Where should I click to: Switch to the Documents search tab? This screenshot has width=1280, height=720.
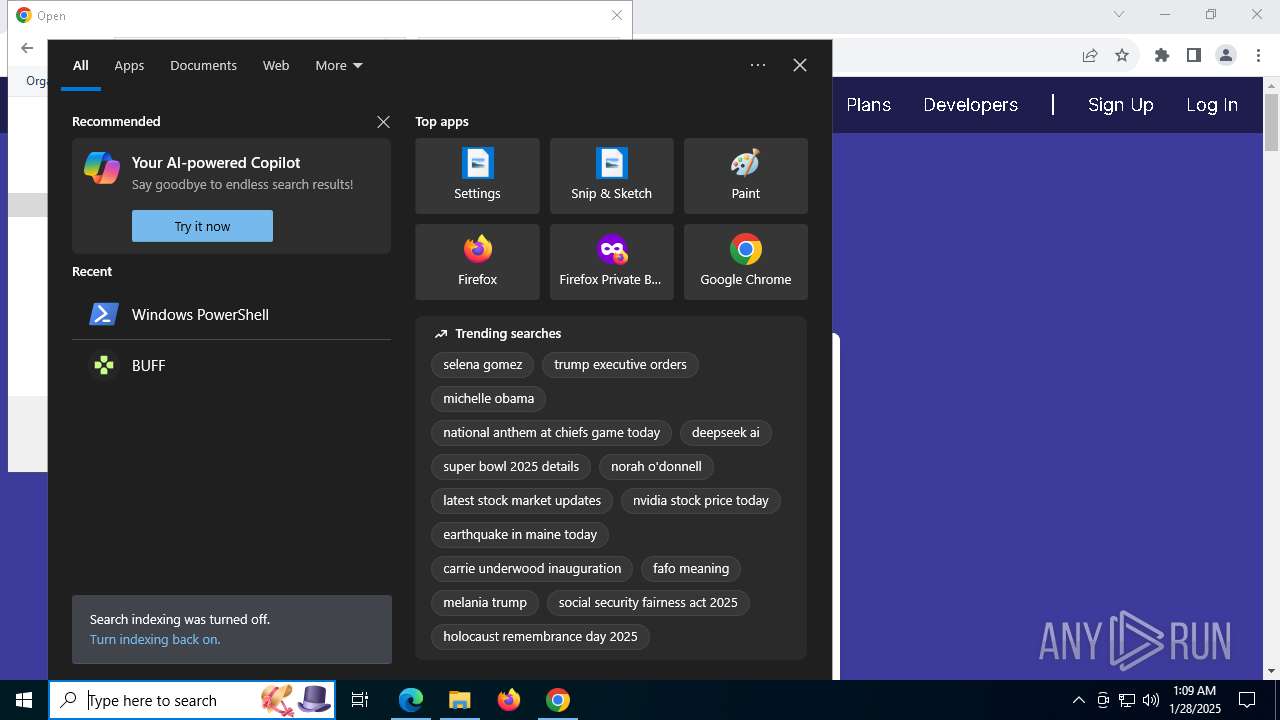(x=203, y=65)
